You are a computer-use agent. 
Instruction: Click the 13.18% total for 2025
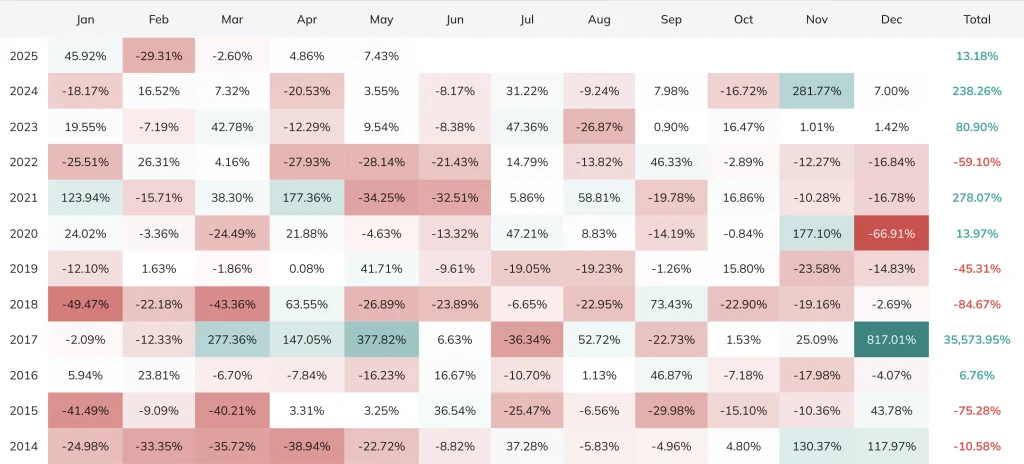(x=976, y=56)
